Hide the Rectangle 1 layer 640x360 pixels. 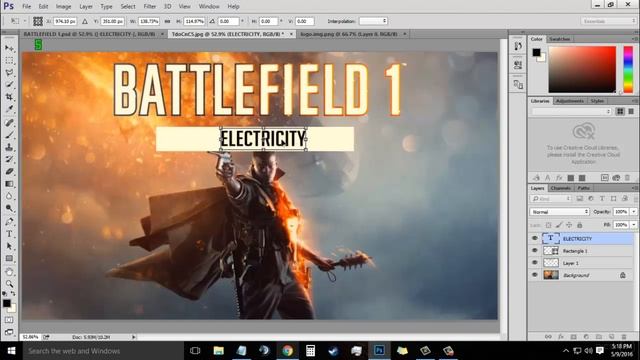[535, 251]
